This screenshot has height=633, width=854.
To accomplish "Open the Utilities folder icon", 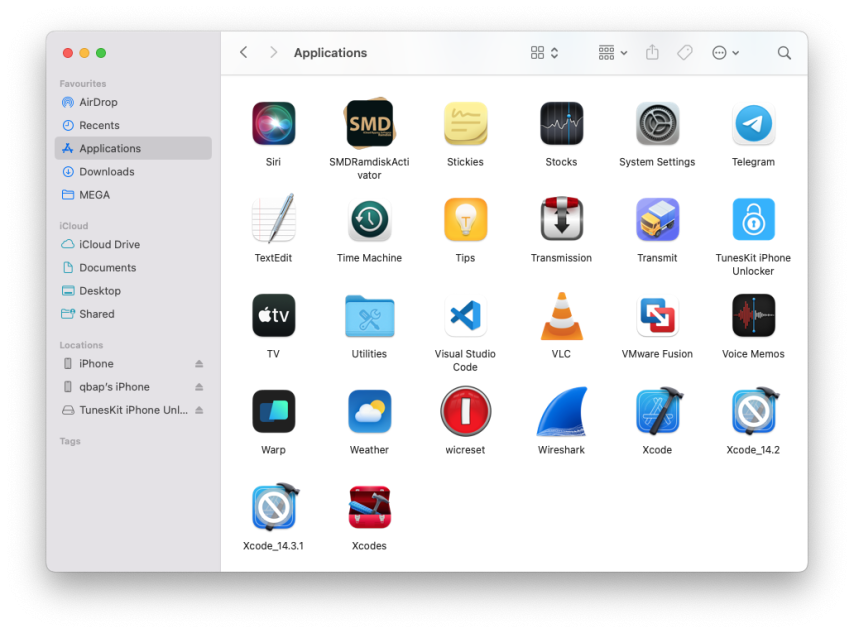I will [369, 316].
